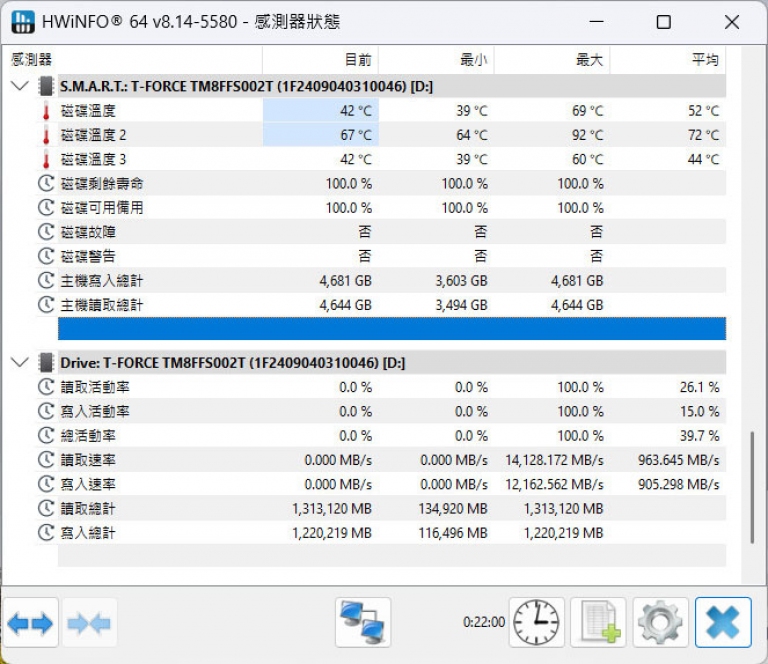Viewport: 768px width, 664px height.
Task: Select the 寫入速率 row label
Action: (x=88, y=484)
